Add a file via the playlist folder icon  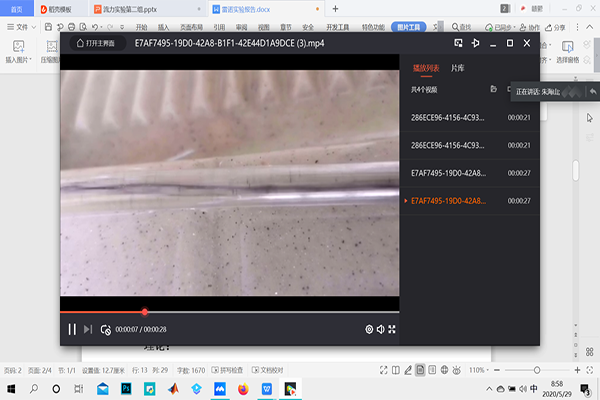click(x=494, y=90)
